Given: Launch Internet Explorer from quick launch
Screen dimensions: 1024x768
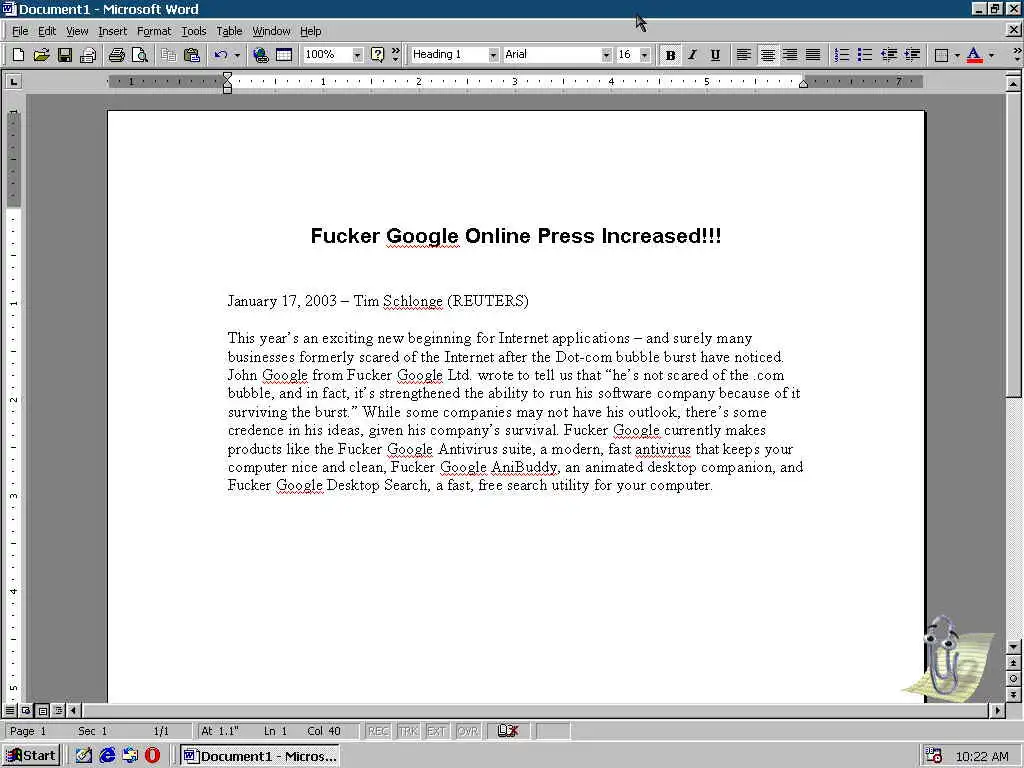Looking at the screenshot, I should [x=107, y=756].
